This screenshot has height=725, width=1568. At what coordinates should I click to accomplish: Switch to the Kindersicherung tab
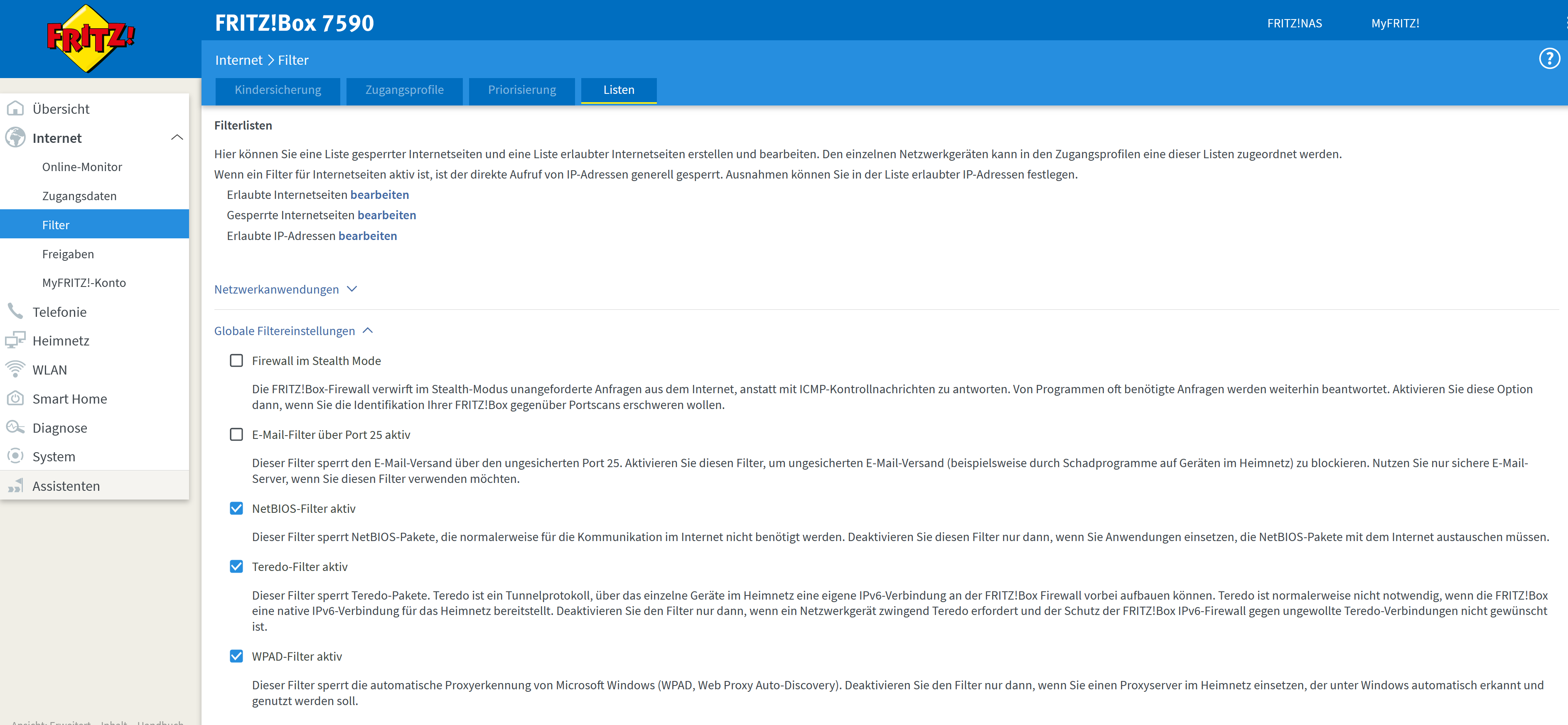click(278, 90)
